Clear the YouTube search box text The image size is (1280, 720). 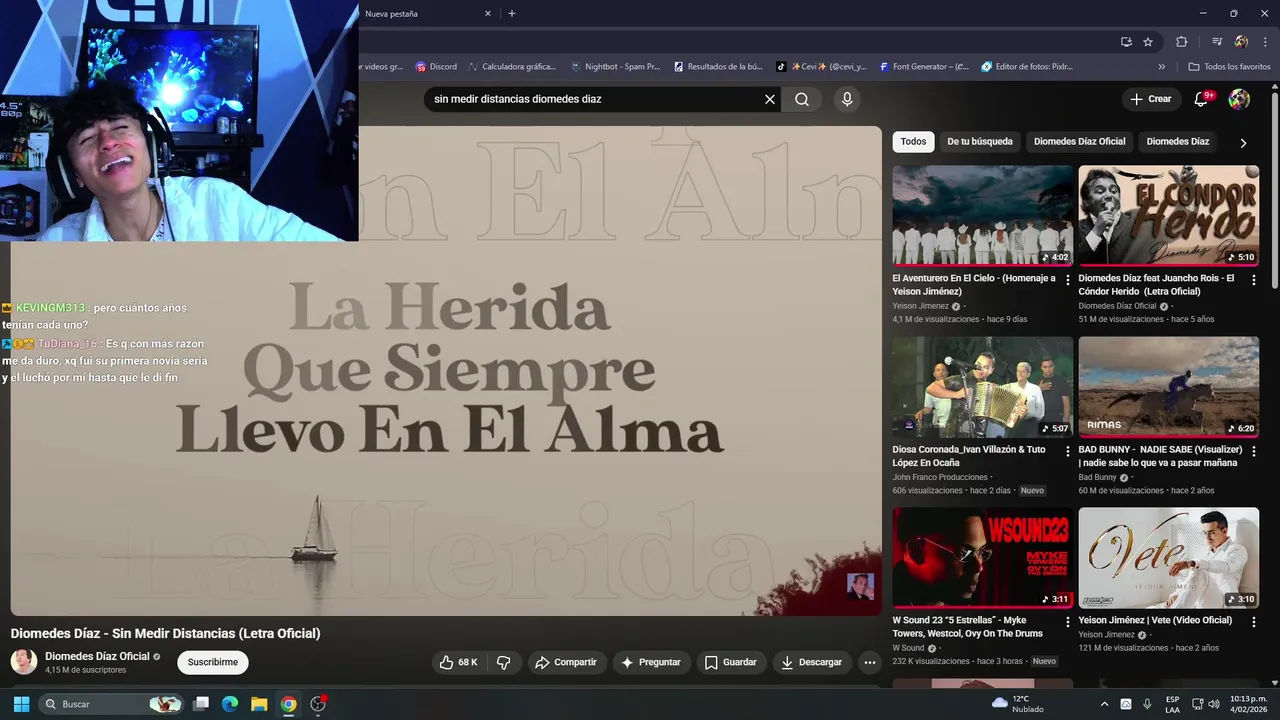(770, 99)
